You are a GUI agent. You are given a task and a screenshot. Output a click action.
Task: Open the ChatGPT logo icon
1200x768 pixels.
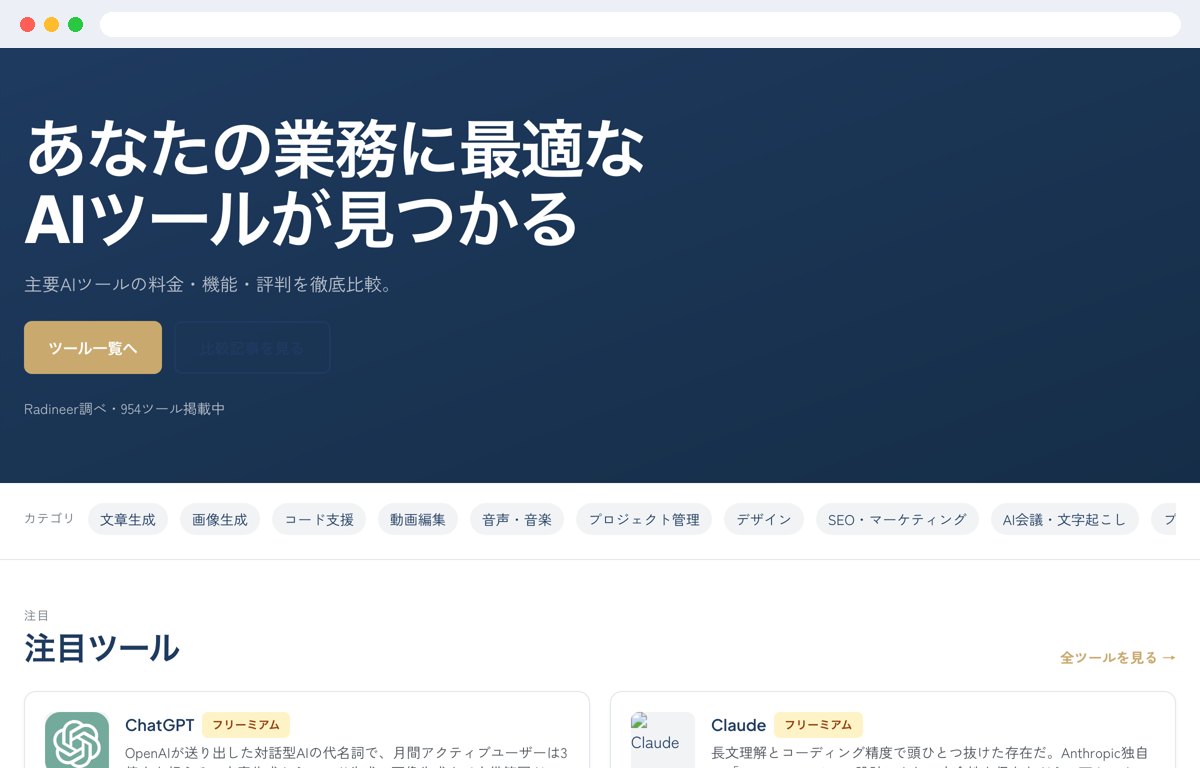[x=77, y=740]
